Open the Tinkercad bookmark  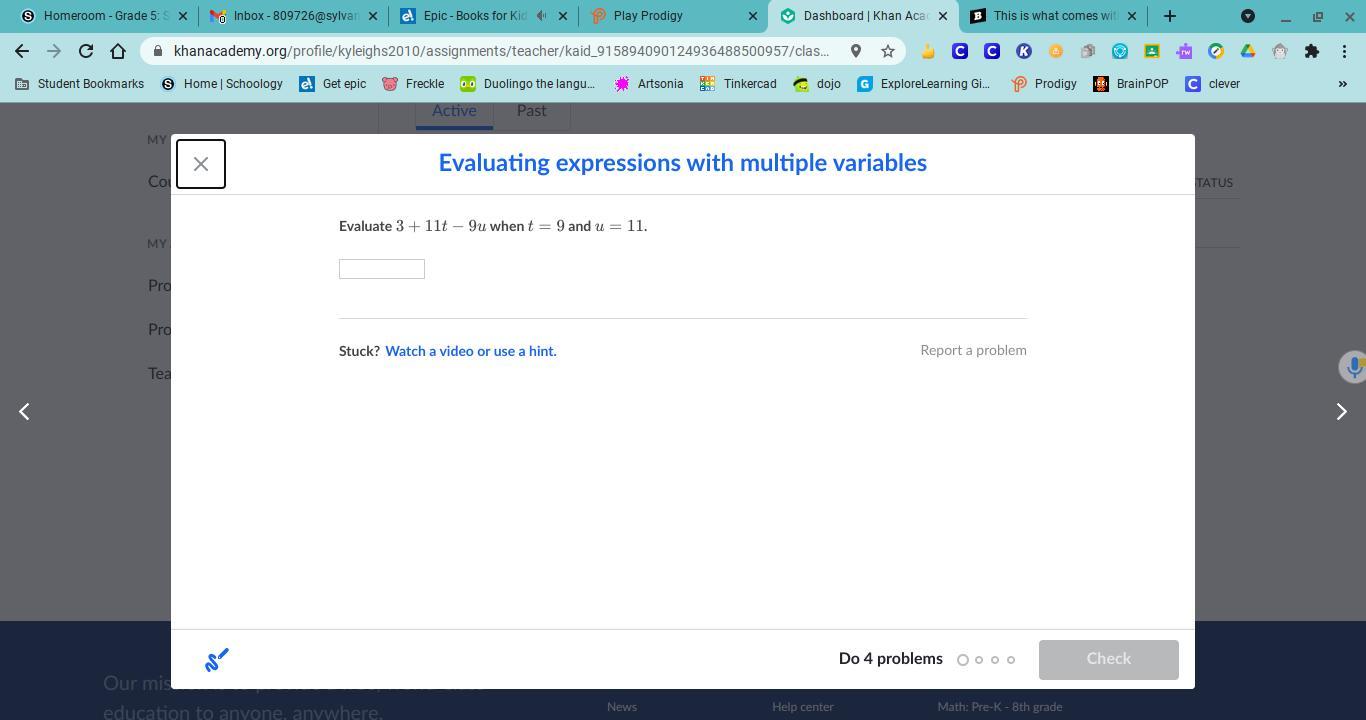click(x=738, y=84)
